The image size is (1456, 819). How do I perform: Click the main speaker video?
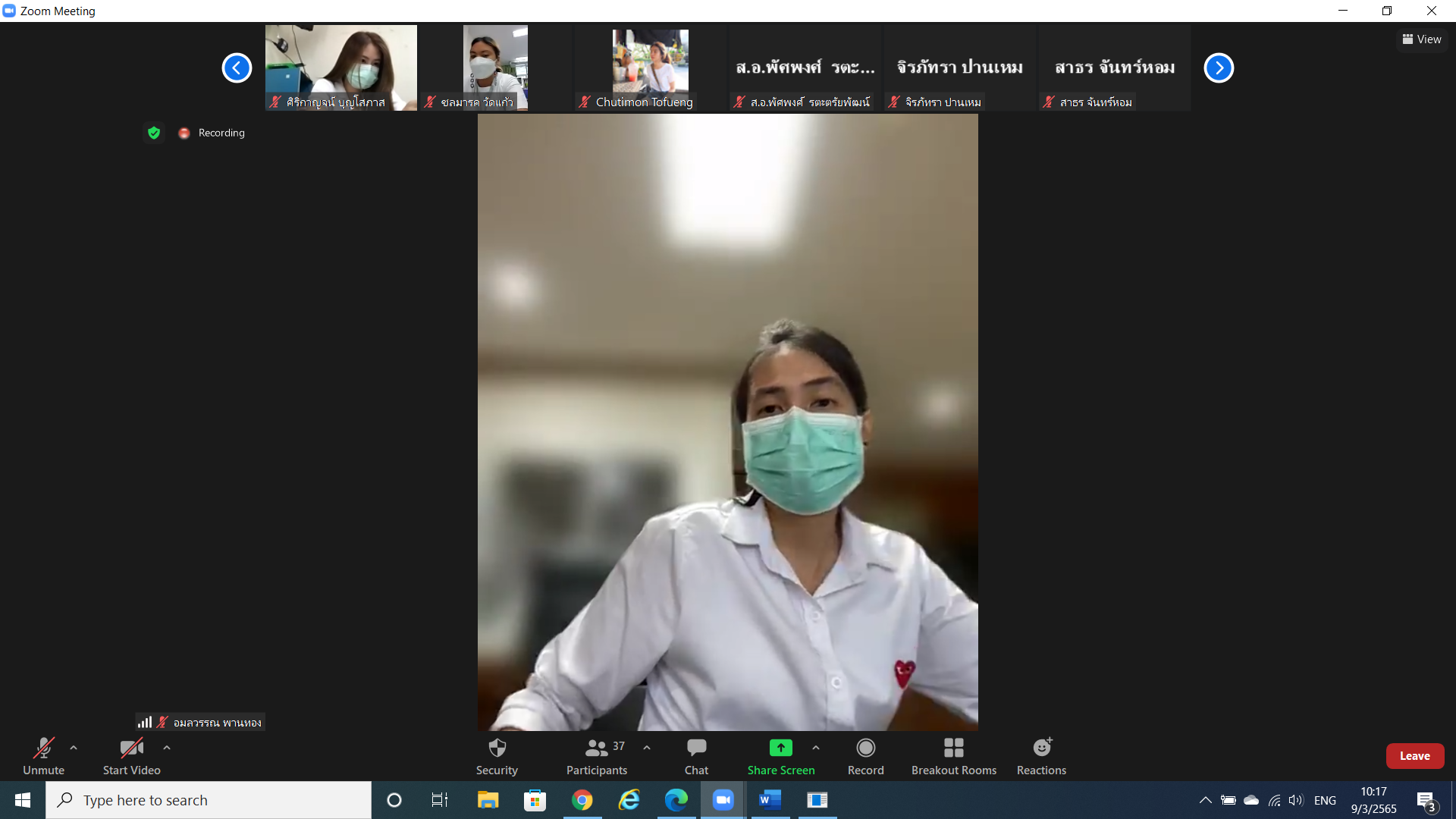[x=727, y=422]
